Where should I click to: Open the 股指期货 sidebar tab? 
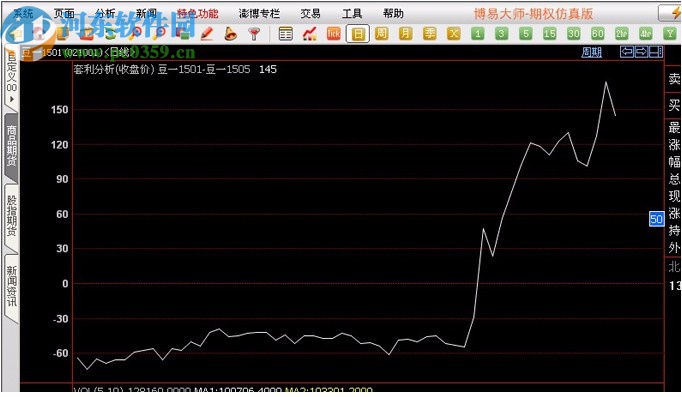point(11,216)
